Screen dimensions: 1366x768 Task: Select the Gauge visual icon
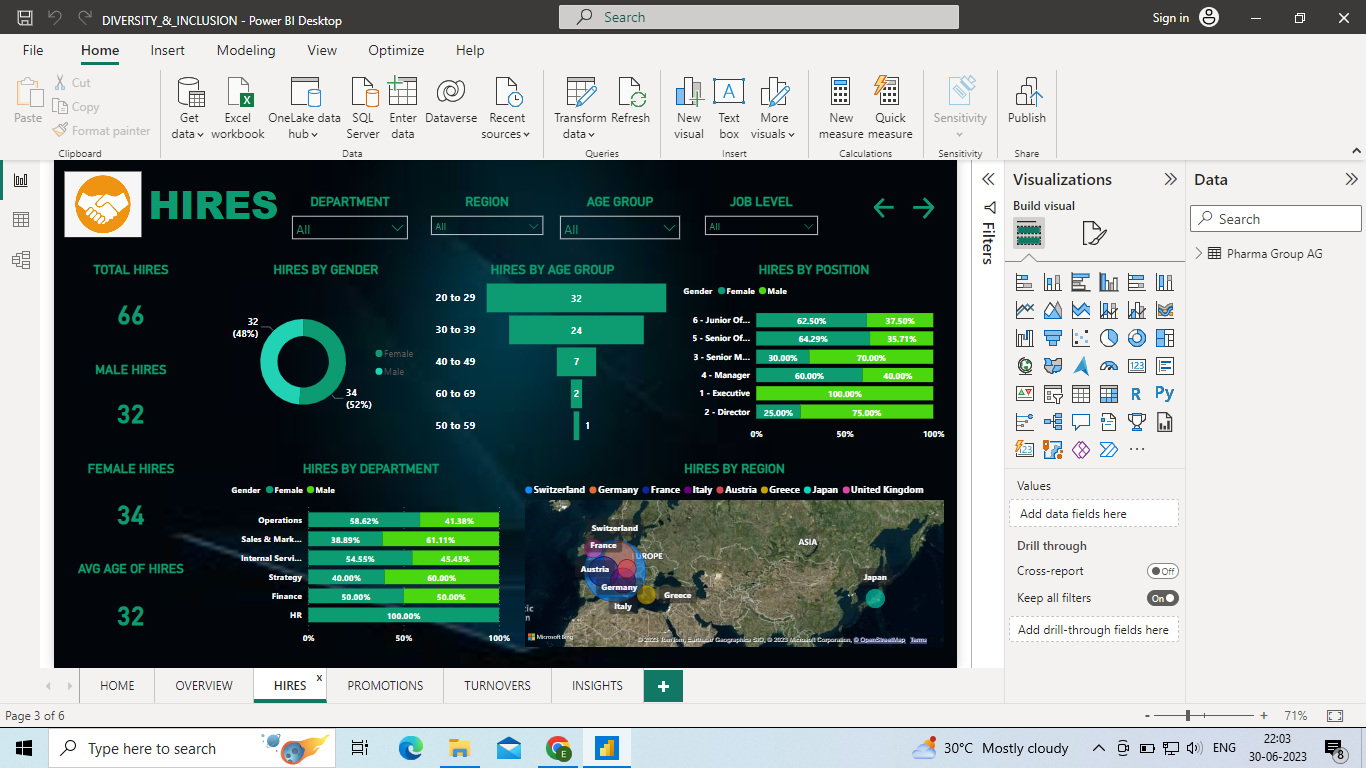click(x=1109, y=366)
